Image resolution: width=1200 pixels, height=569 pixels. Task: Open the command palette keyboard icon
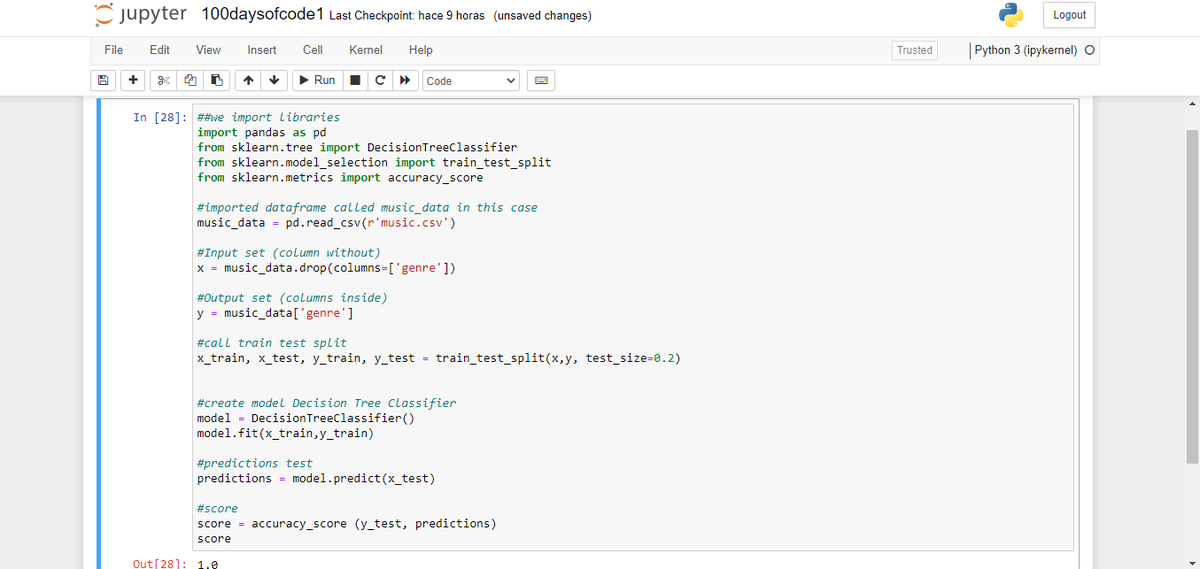[541, 80]
